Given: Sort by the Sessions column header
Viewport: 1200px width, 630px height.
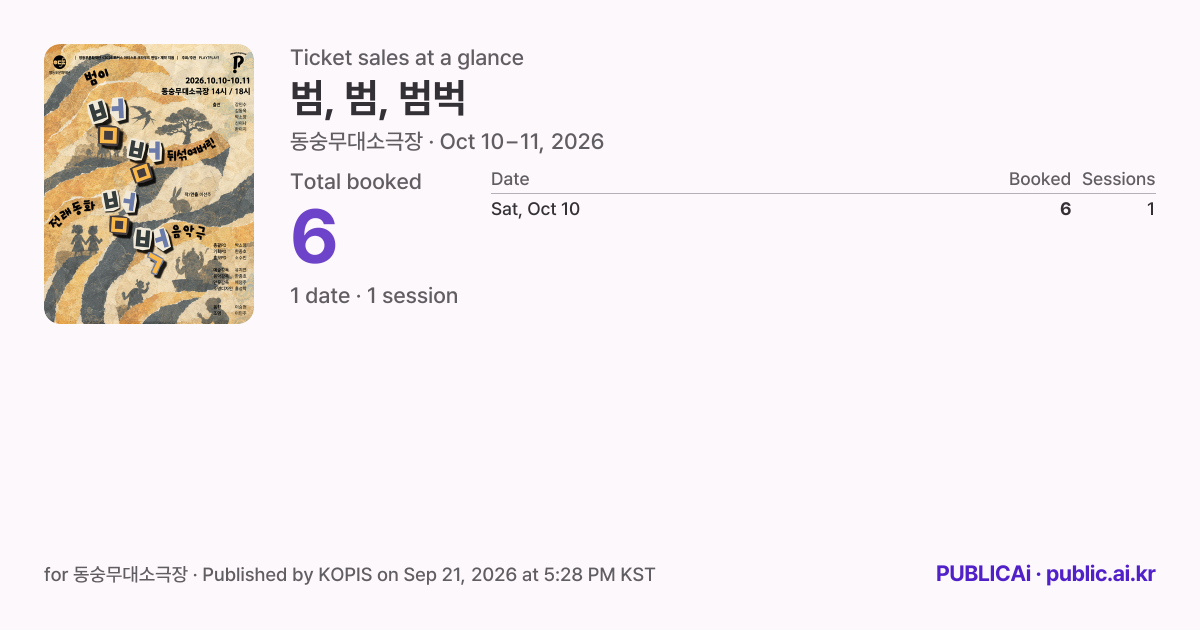Looking at the screenshot, I should pyautogui.click(x=1118, y=179).
